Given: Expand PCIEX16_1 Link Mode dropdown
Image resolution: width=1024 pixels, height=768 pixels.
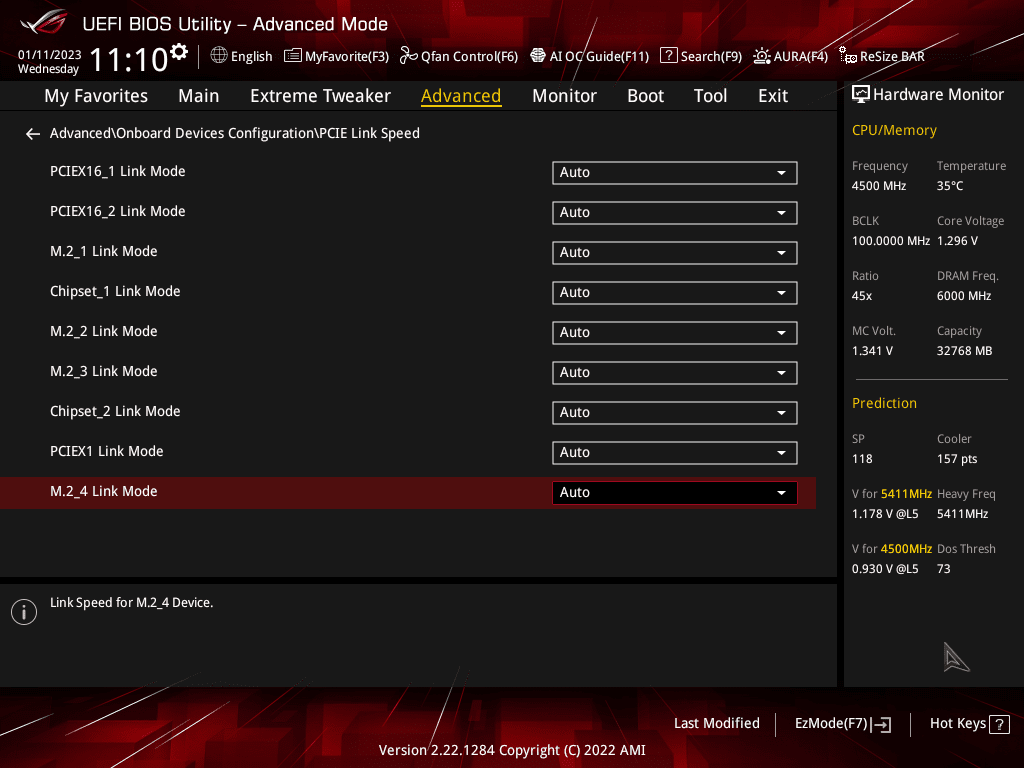Looking at the screenshot, I should [675, 173].
